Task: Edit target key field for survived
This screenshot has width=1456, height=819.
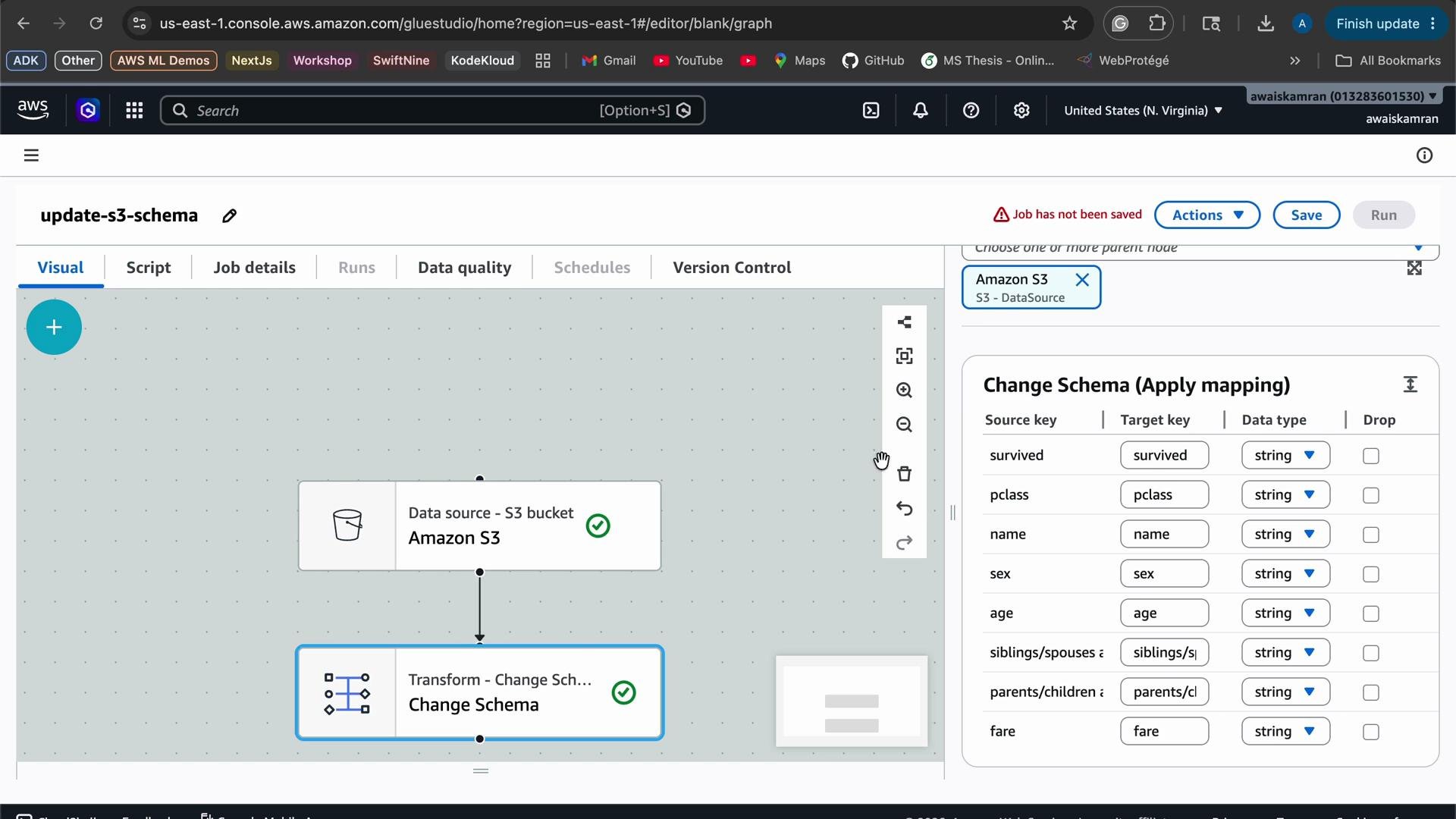Action: coord(1164,455)
